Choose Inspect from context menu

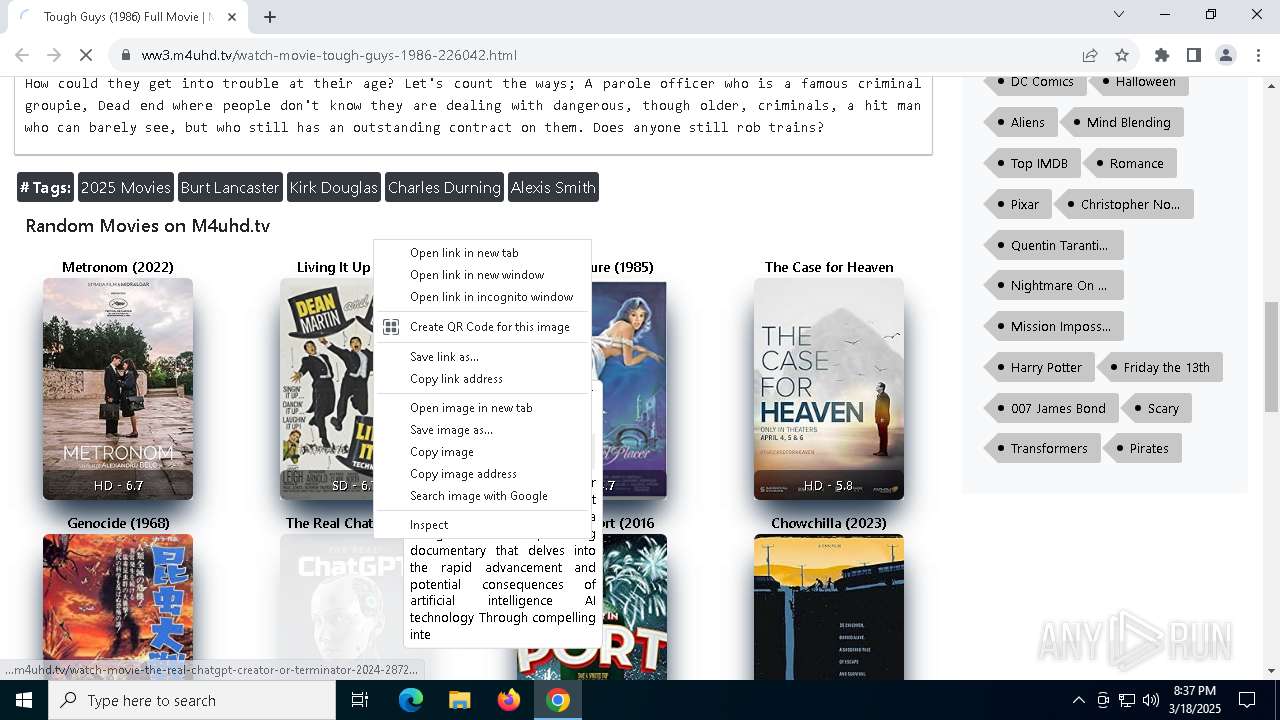point(482,525)
